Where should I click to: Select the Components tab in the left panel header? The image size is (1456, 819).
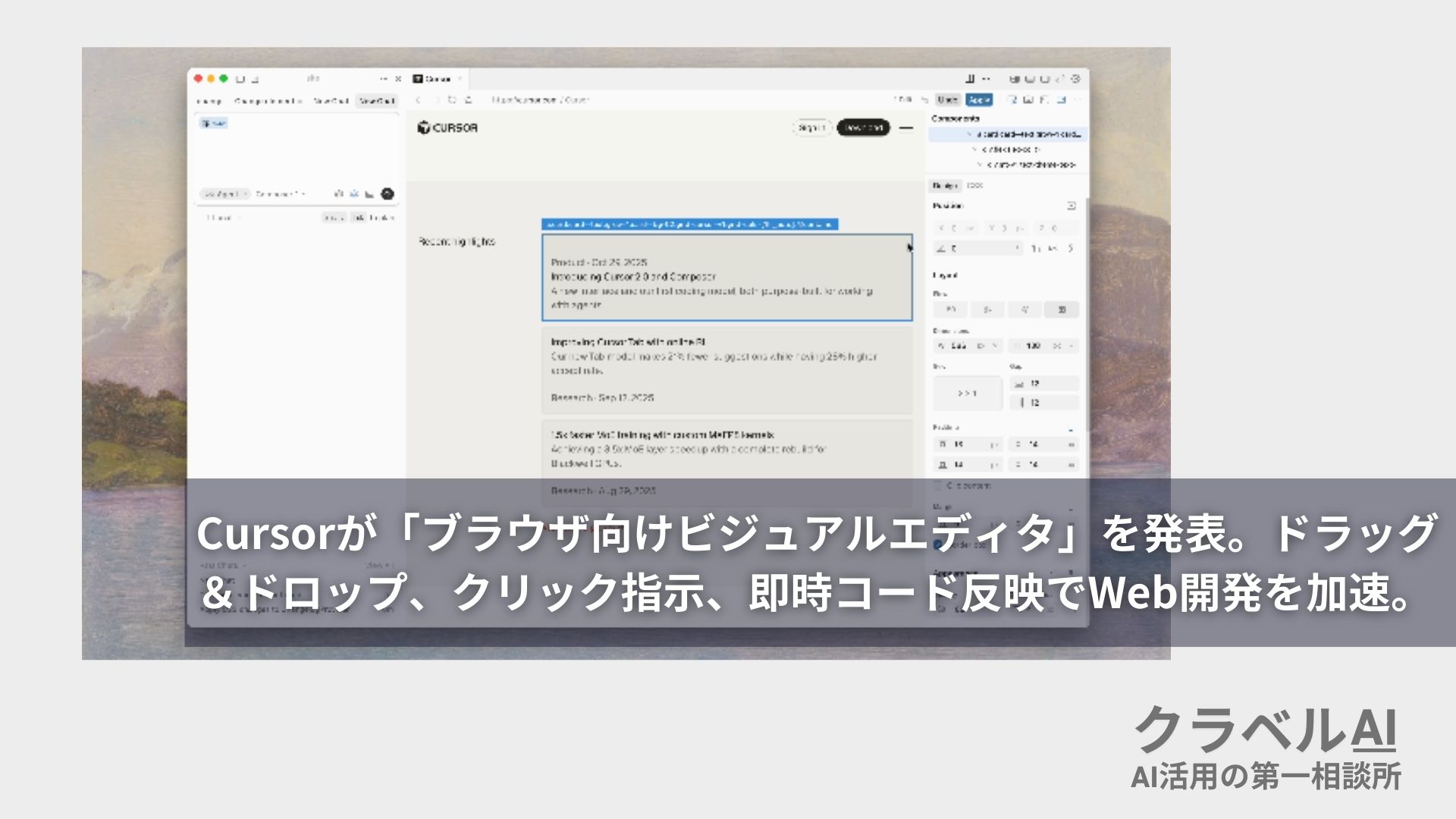click(267, 101)
